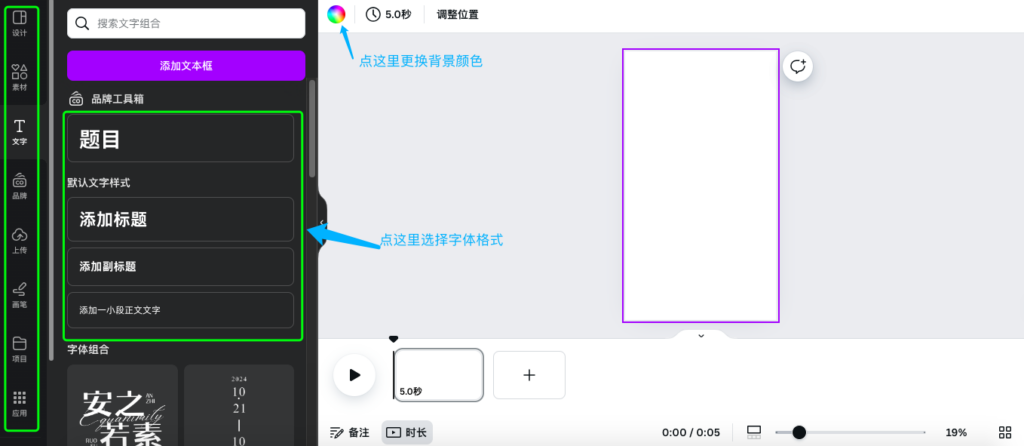Image resolution: width=1024 pixels, height=446 pixels.
Task: Open the grid view icon
Action: 1005,432
